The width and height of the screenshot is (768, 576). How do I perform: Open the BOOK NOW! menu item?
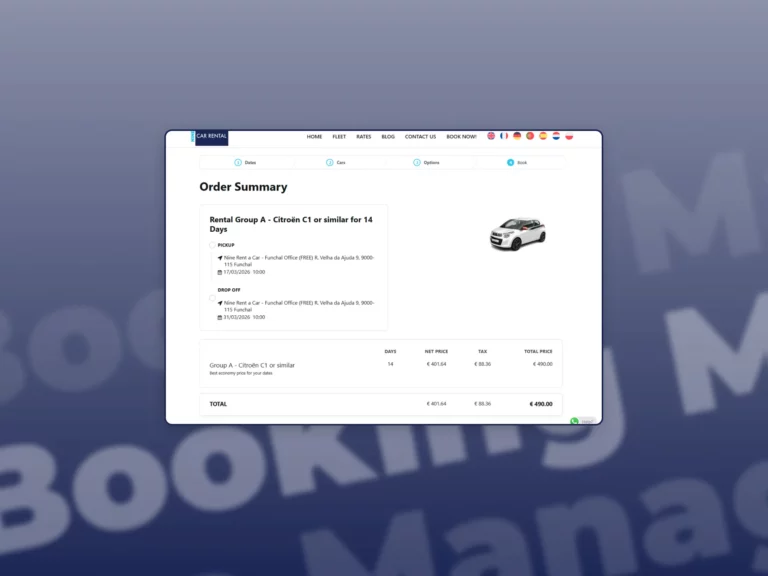(461, 137)
